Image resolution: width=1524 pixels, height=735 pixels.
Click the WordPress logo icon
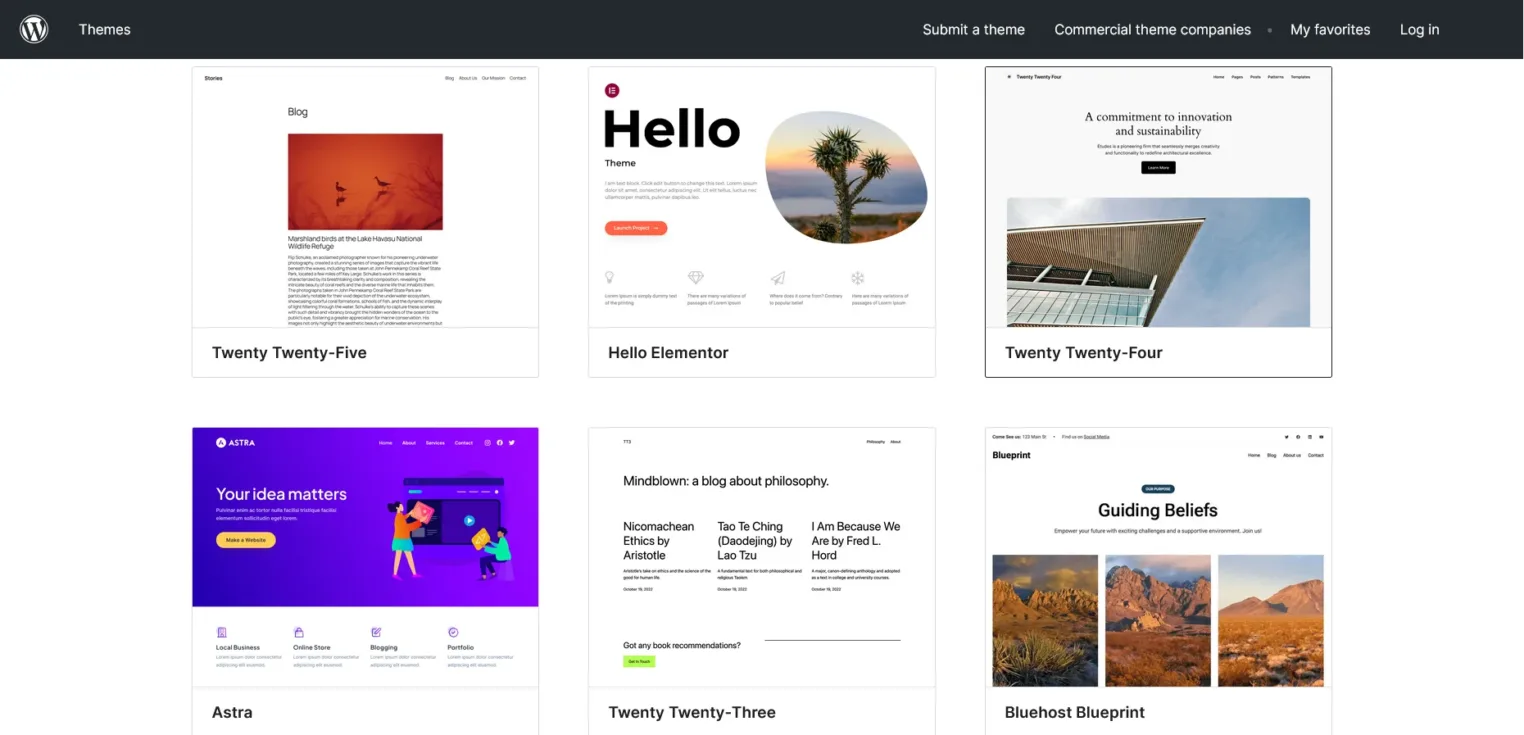(x=34, y=29)
